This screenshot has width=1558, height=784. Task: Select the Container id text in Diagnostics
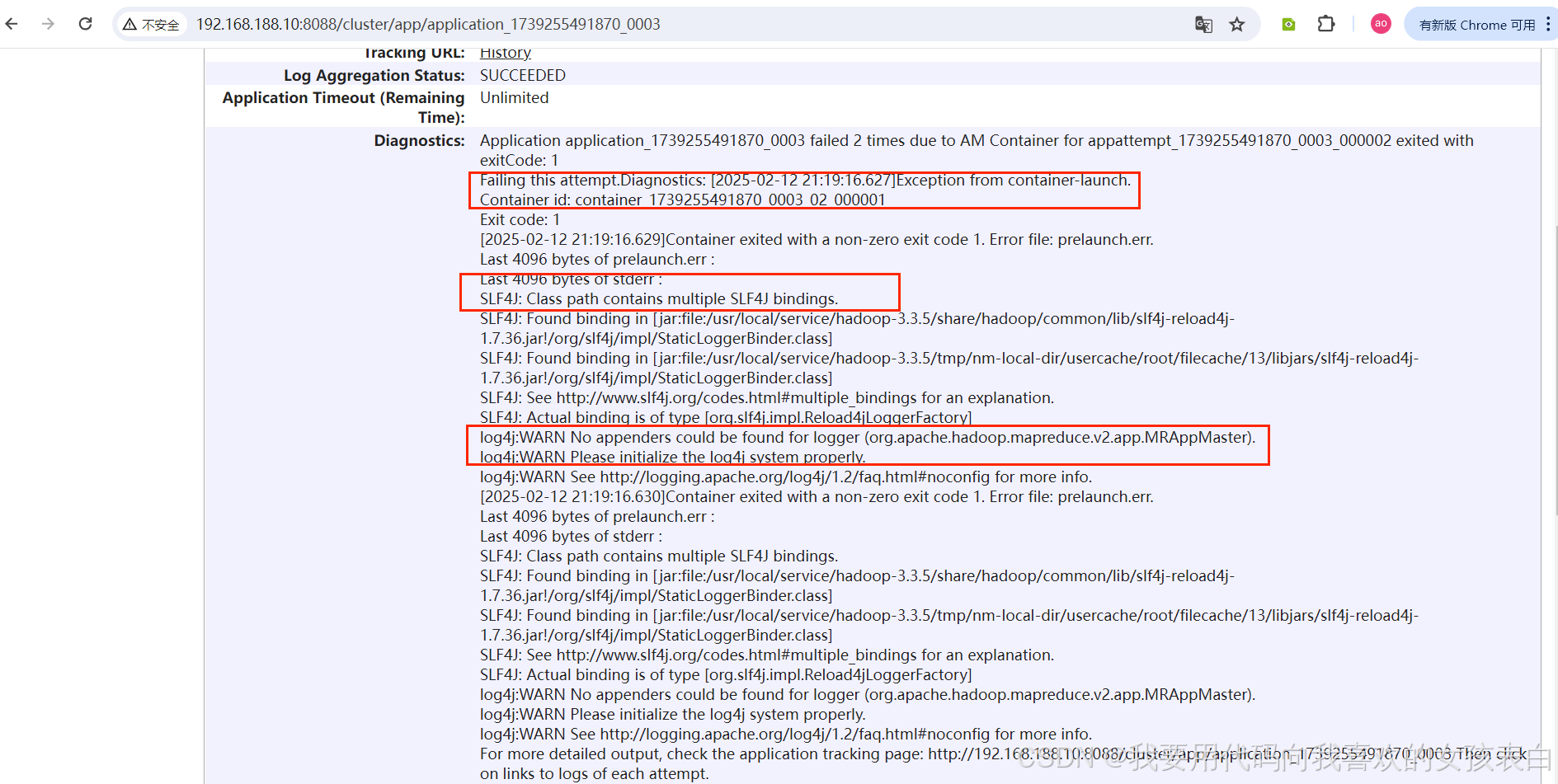(682, 200)
